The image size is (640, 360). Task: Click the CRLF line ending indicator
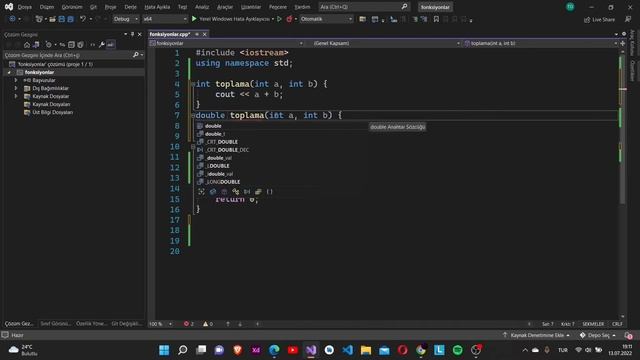[617, 324]
